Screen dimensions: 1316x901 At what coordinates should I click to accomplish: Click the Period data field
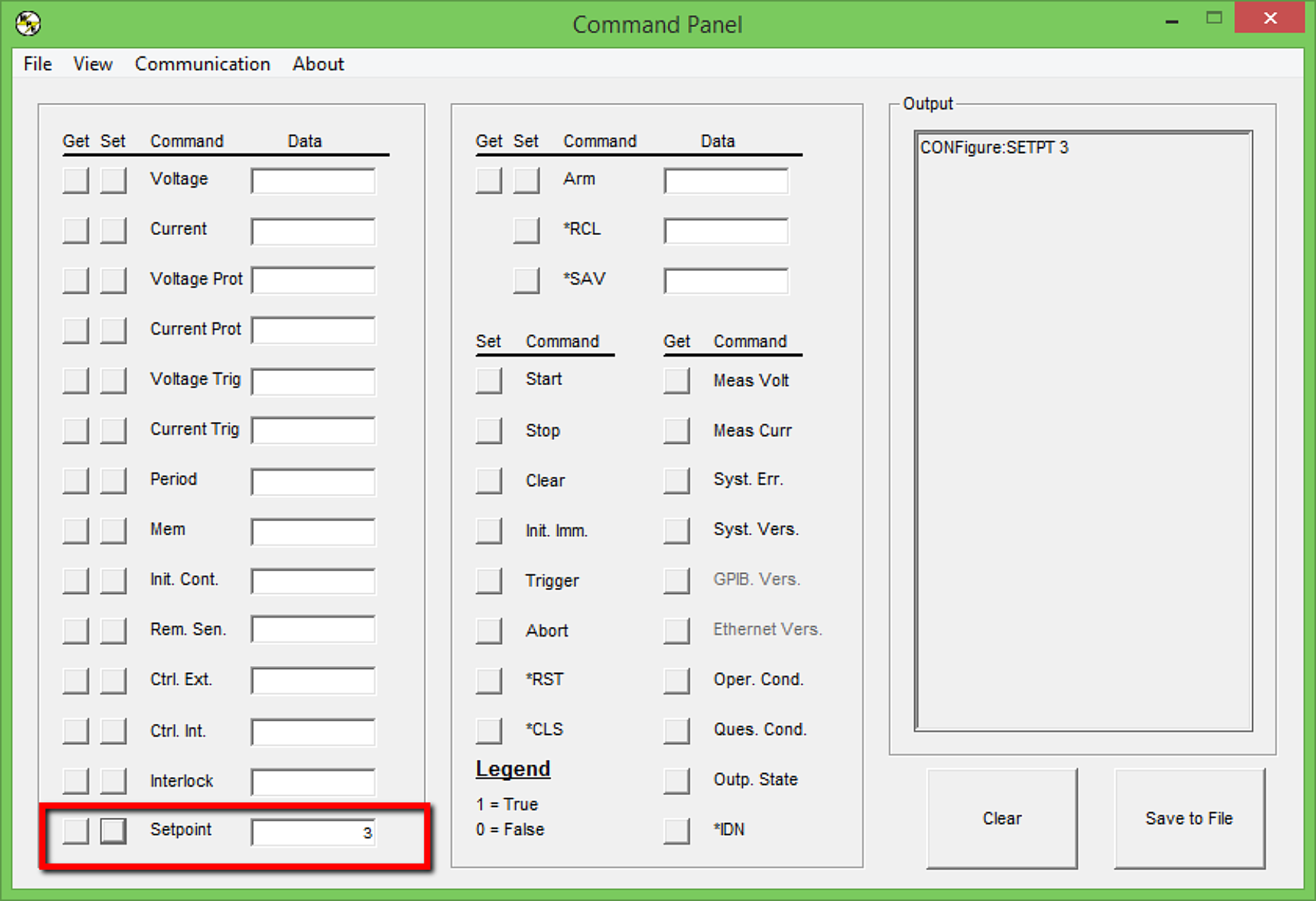pos(313,481)
